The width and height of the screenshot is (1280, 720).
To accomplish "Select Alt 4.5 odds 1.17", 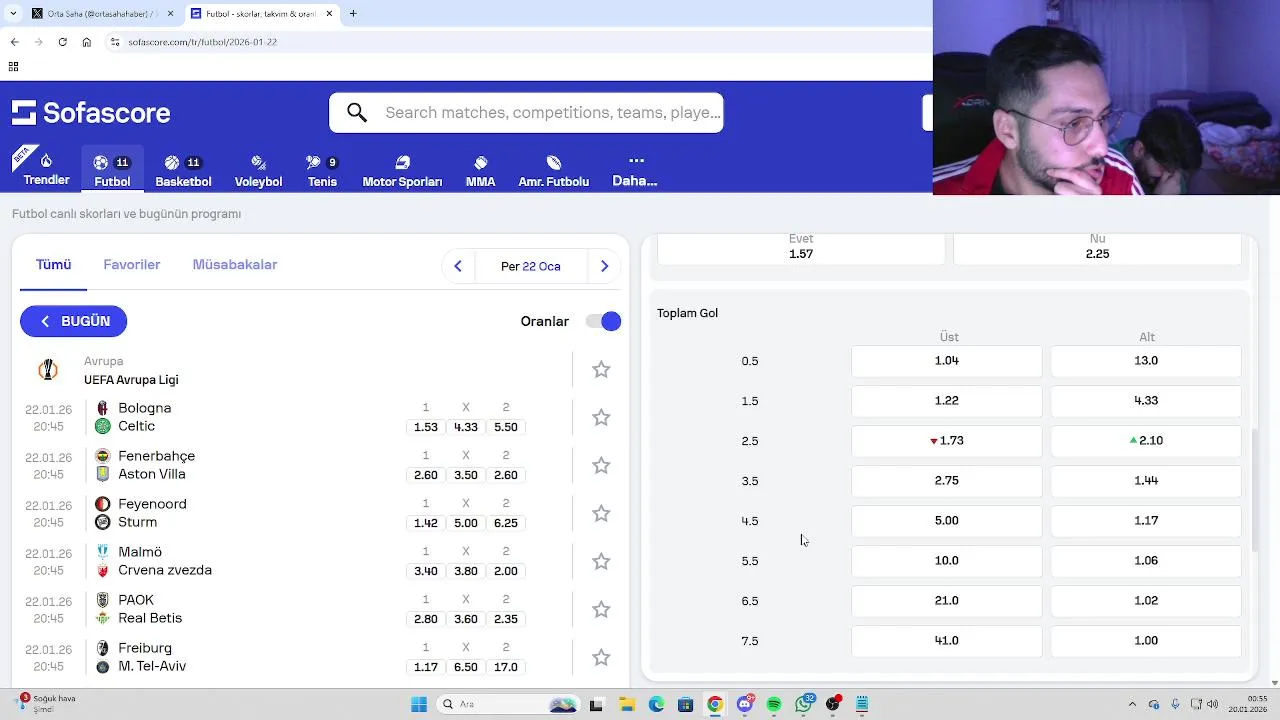I will pos(1146,521).
